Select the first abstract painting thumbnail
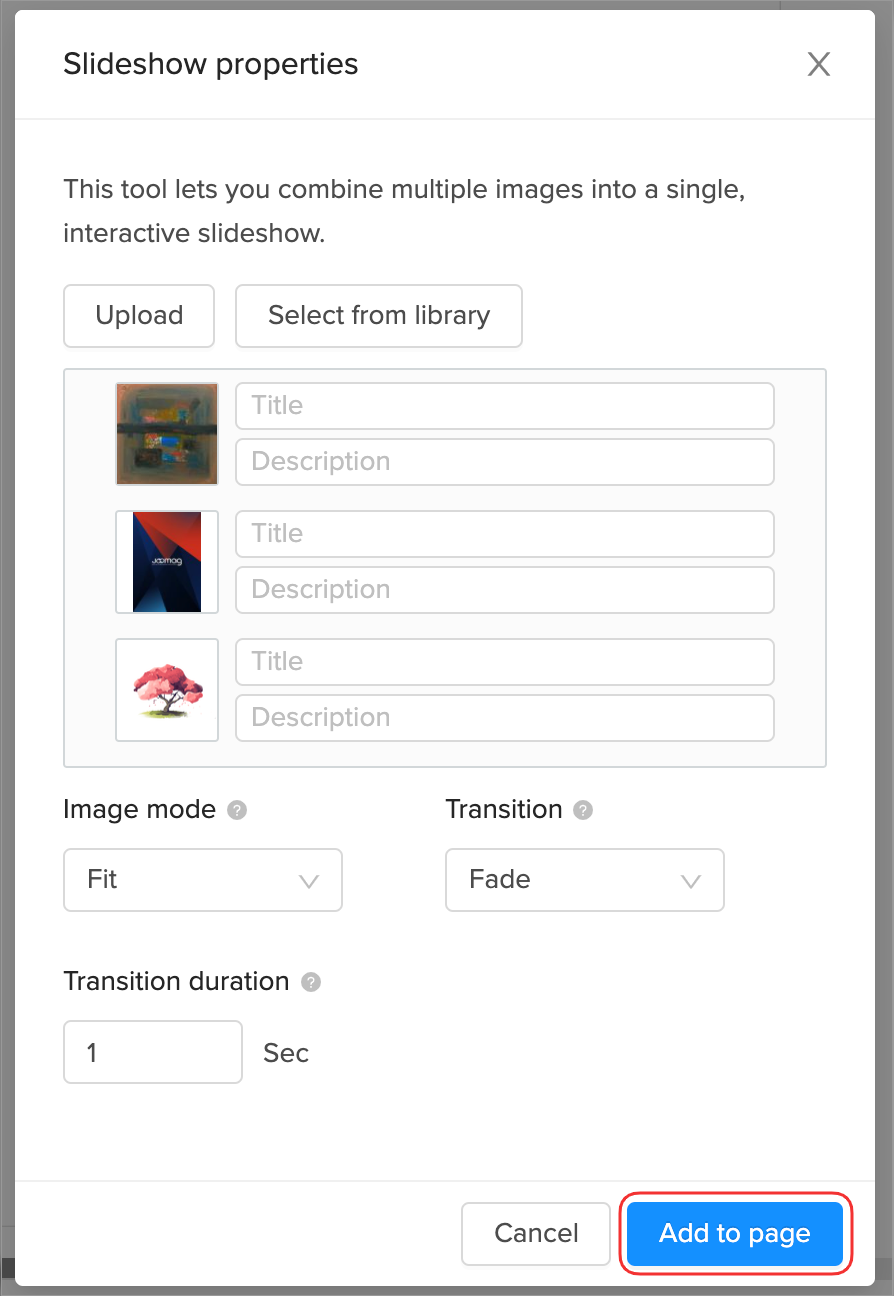The image size is (894, 1296). pos(167,434)
